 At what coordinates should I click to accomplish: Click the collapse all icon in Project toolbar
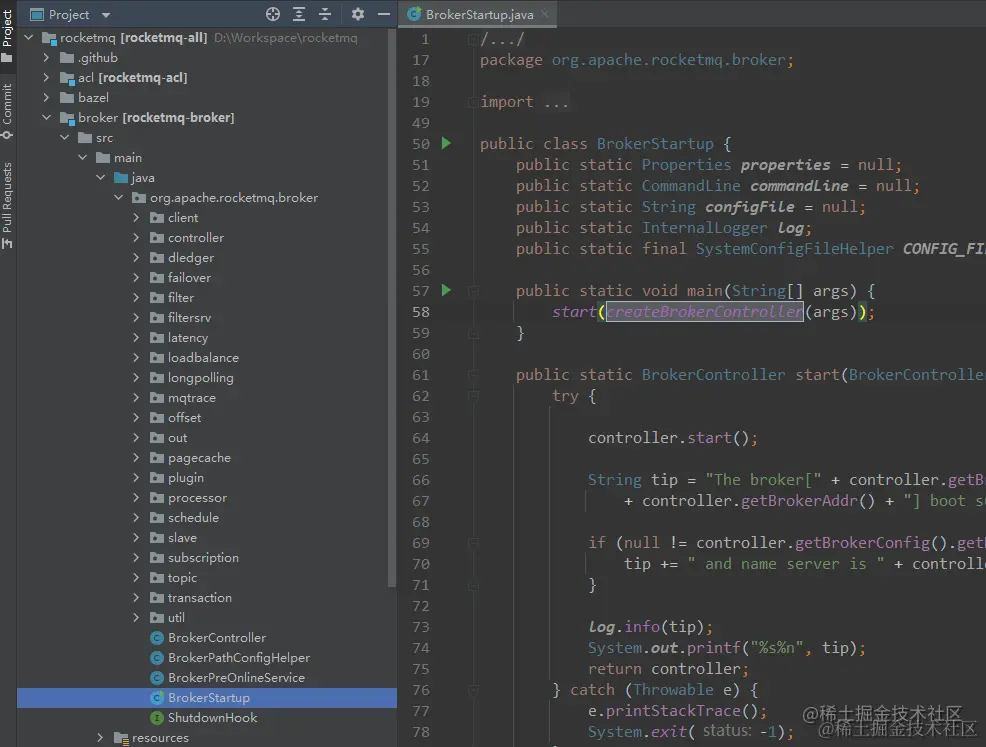click(325, 14)
